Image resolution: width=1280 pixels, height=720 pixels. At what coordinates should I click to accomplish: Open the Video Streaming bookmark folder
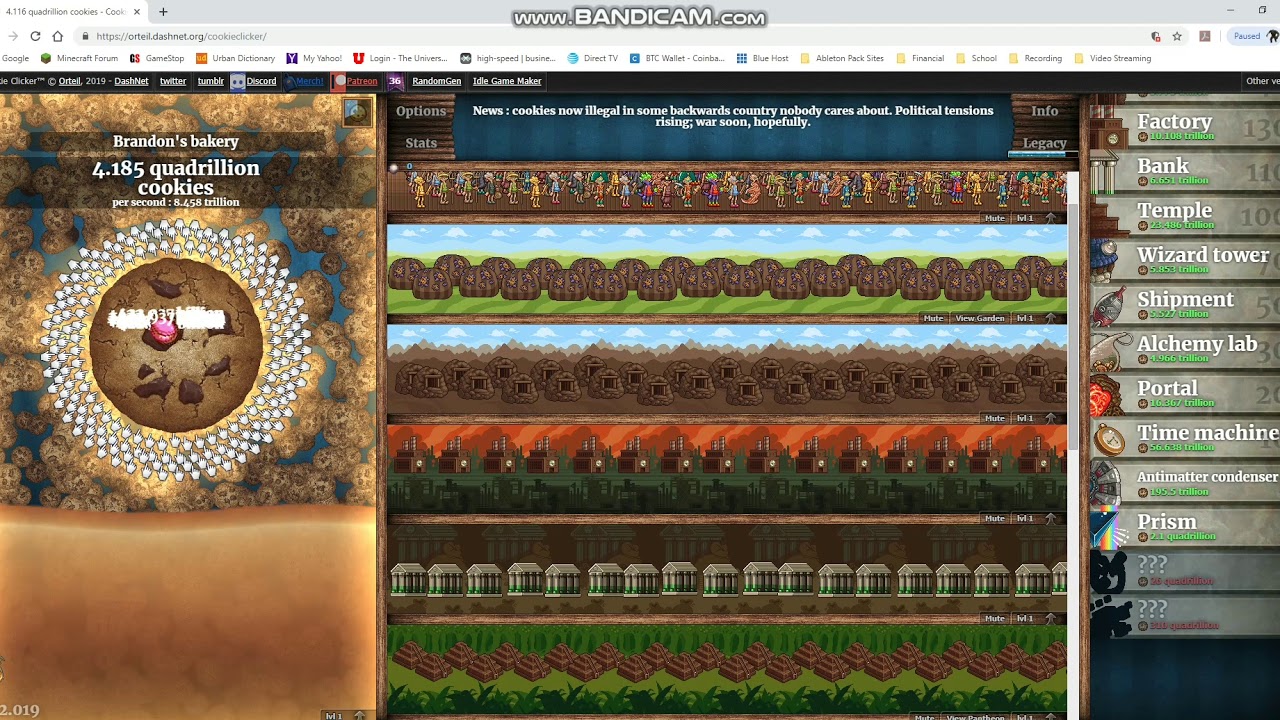[x=1112, y=58]
